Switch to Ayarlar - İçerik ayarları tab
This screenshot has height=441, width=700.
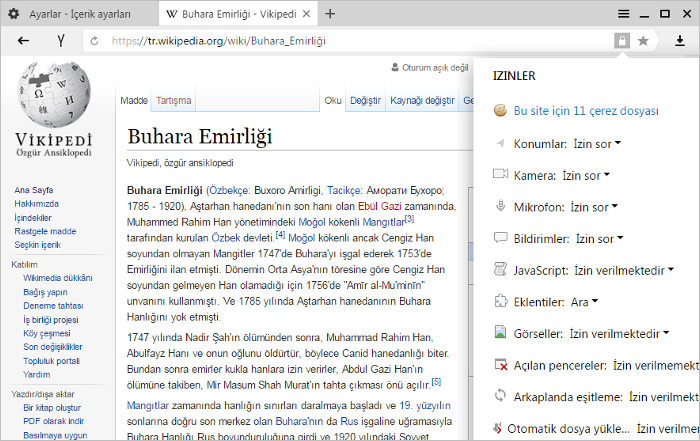pyautogui.click(x=79, y=14)
